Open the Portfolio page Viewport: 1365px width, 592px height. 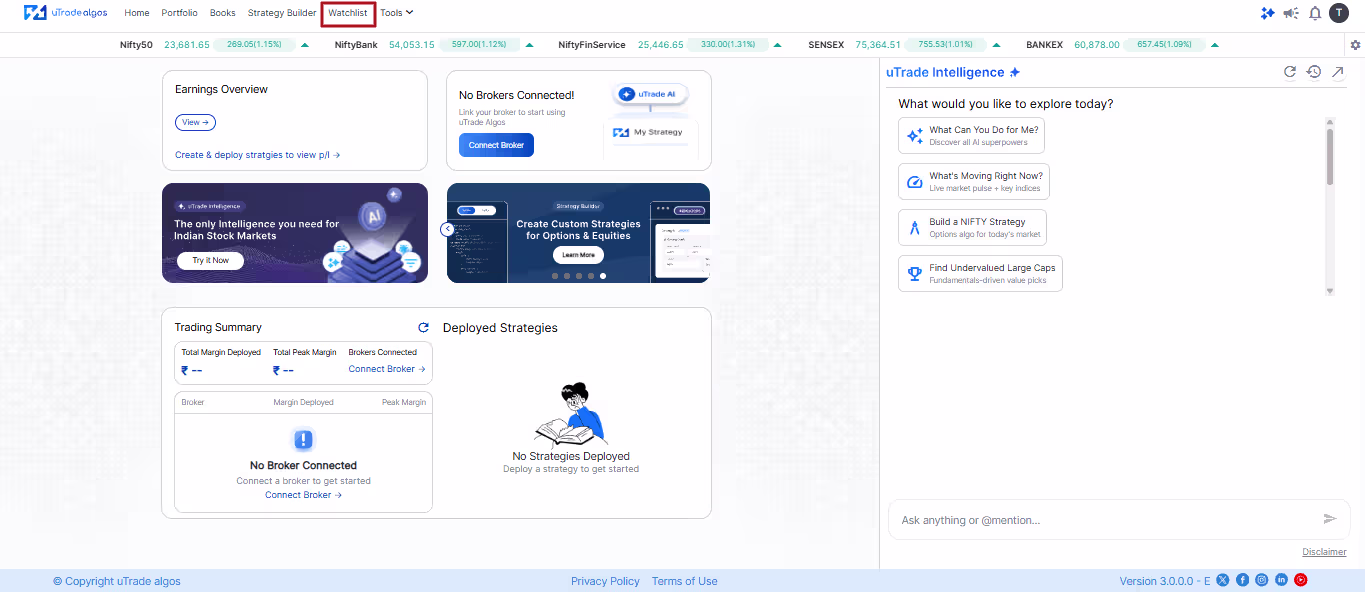point(180,13)
